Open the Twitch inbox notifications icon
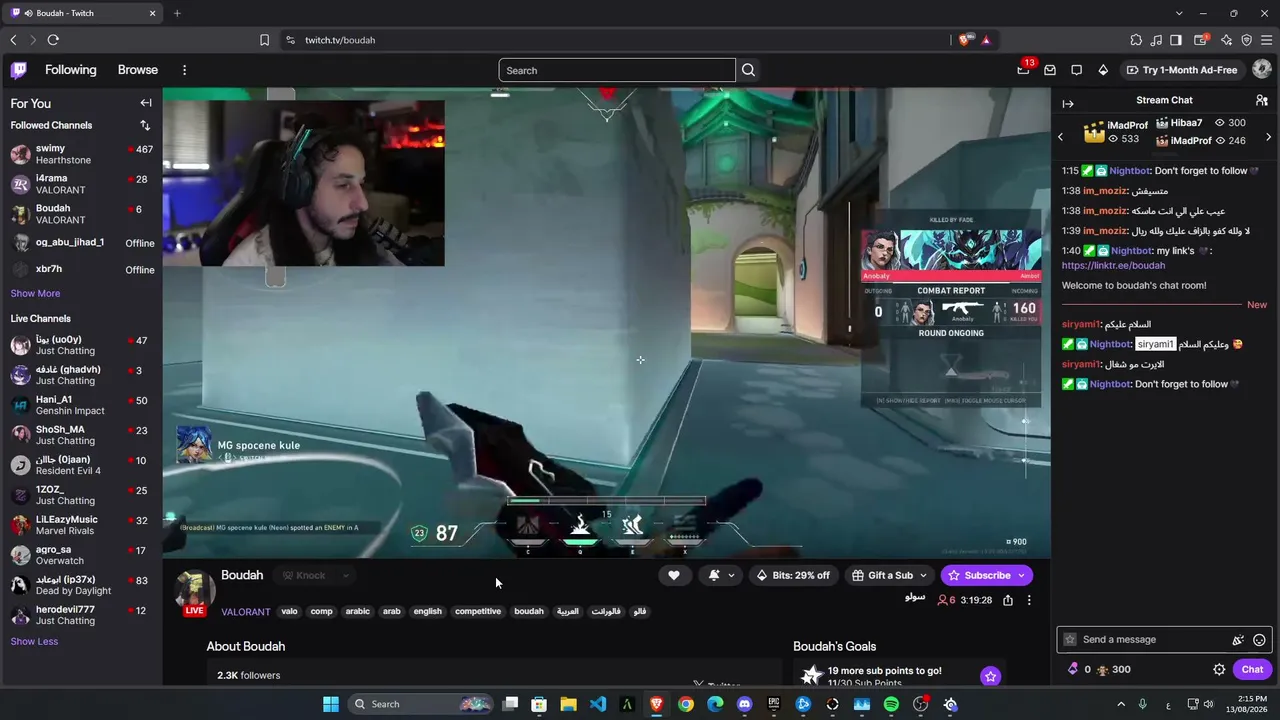1280x720 pixels. click(x=1050, y=70)
